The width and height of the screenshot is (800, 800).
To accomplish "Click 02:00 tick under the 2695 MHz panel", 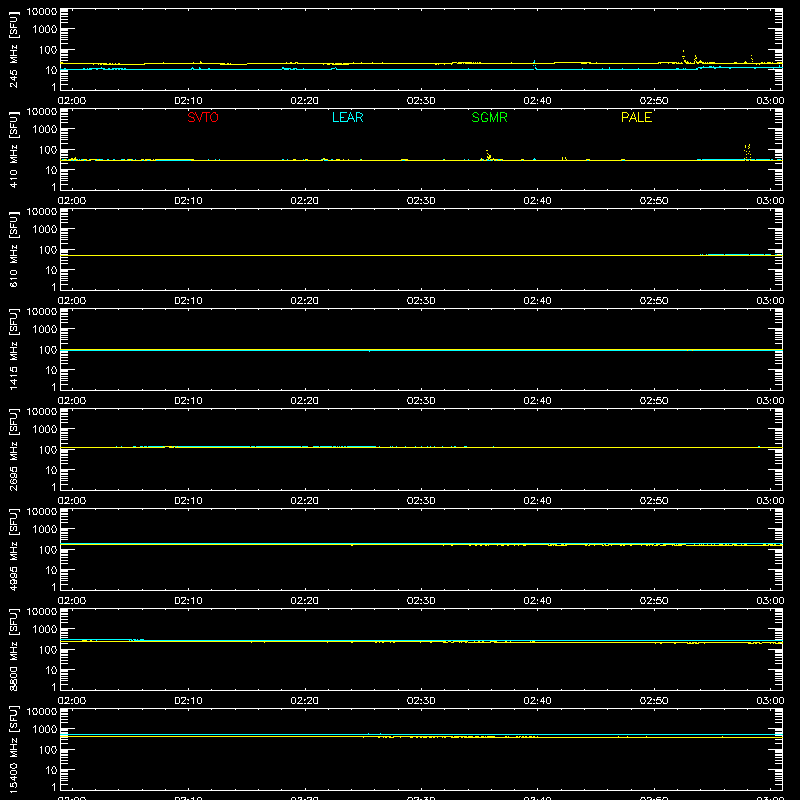I will tap(72, 501).
